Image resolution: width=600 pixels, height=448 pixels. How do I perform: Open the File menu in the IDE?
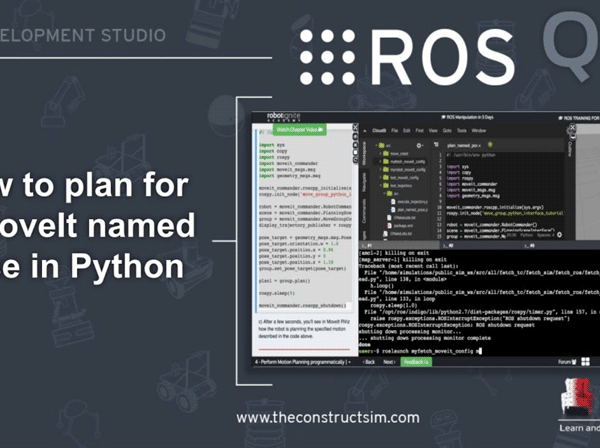click(395, 131)
